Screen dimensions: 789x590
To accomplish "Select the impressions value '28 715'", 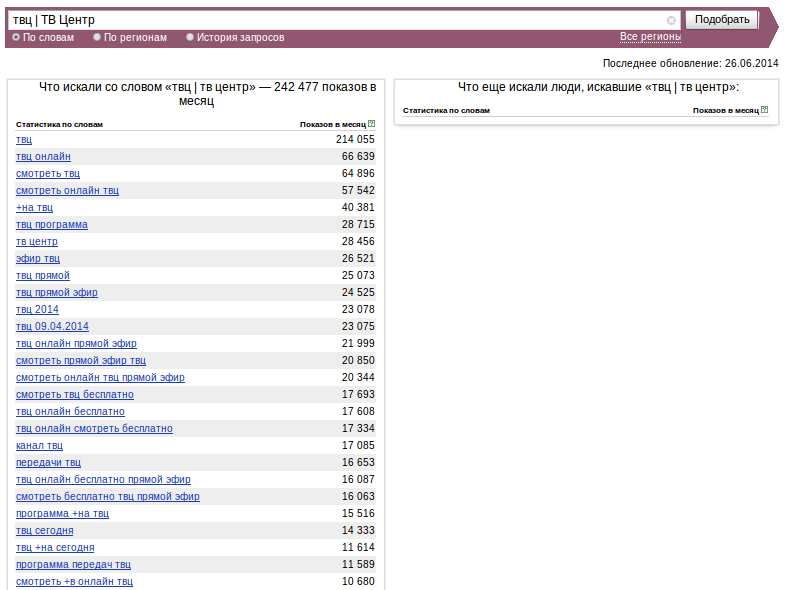I will 358,224.
